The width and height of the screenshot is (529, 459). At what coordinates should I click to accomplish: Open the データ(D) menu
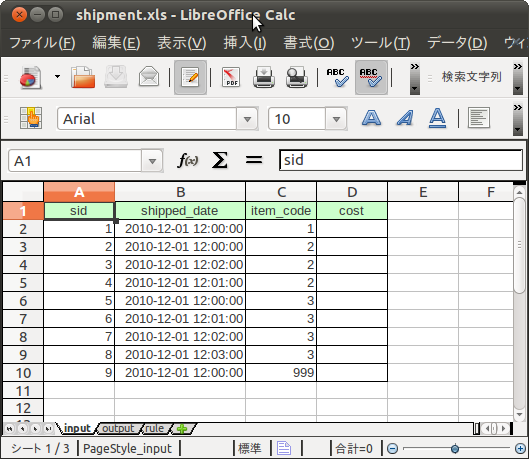pos(457,43)
